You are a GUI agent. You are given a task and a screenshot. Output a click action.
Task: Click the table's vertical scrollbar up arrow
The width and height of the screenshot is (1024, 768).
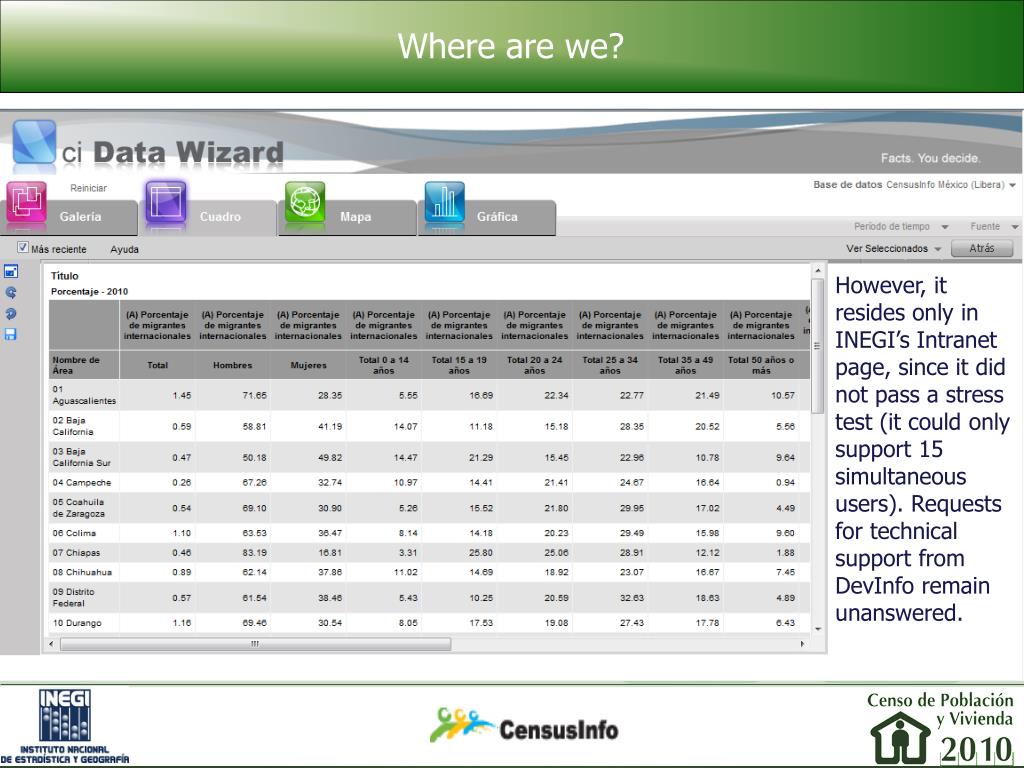click(817, 270)
